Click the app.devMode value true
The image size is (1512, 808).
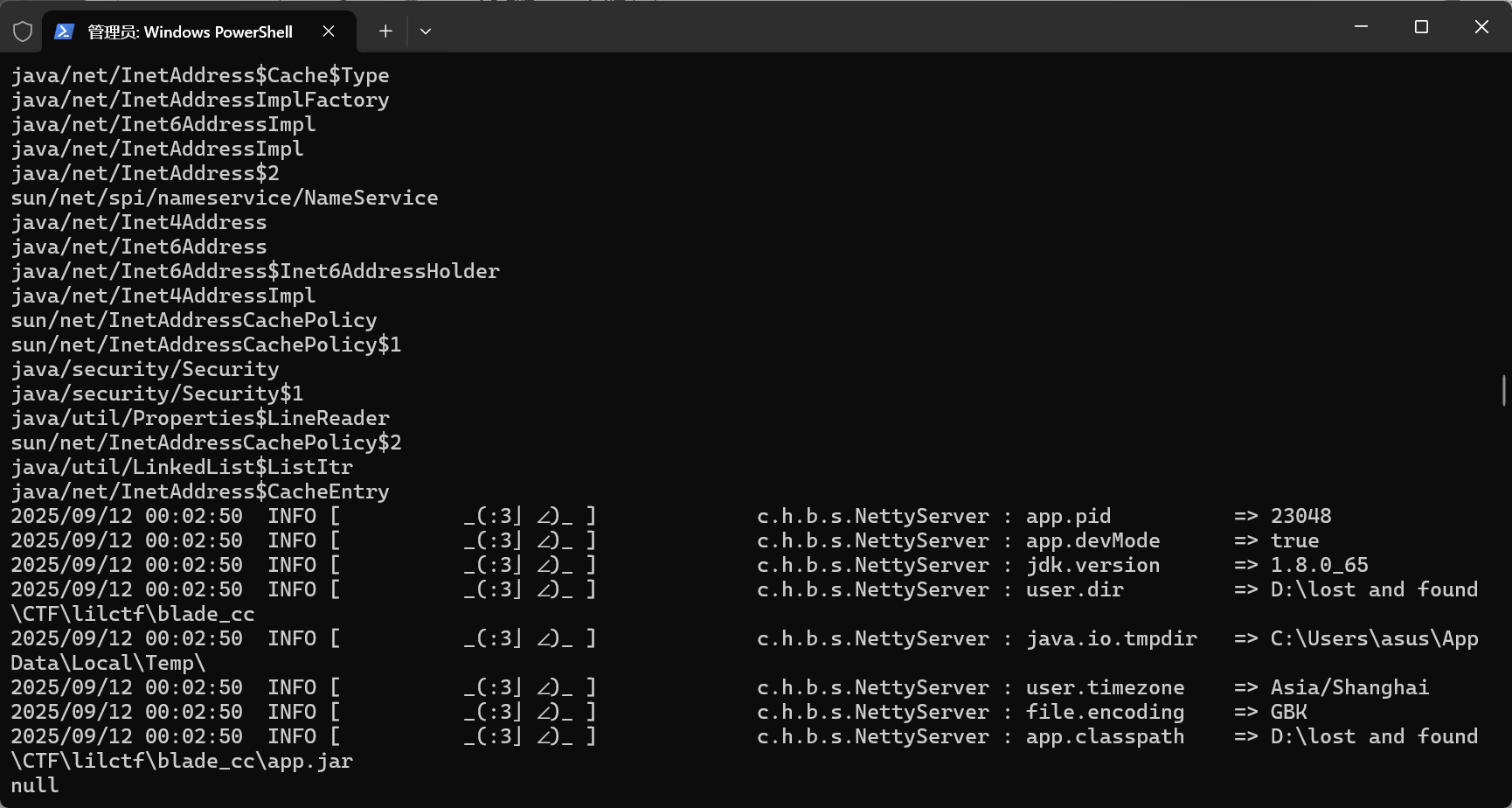pyautogui.click(x=1295, y=540)
